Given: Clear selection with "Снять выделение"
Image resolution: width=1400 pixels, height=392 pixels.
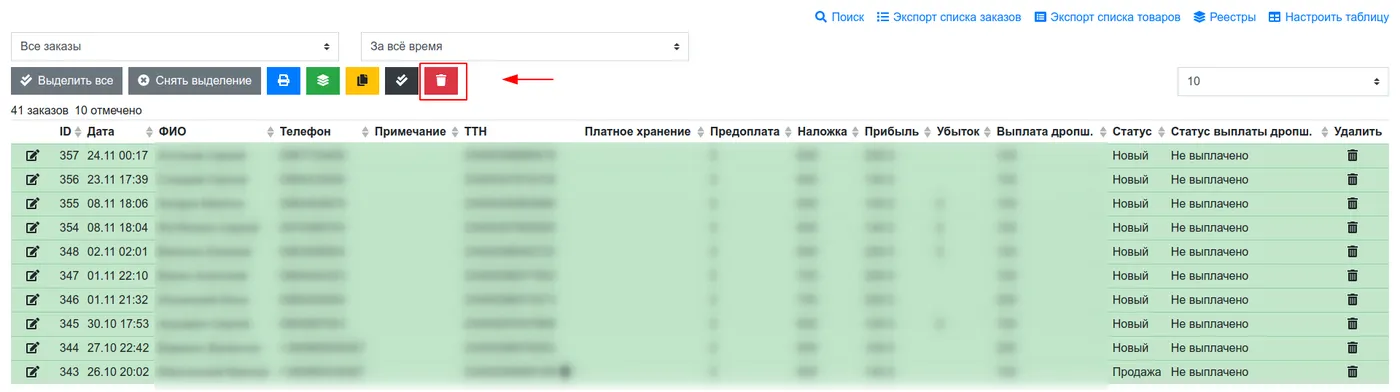Looking at the screenshot, I should pos(195,81).
